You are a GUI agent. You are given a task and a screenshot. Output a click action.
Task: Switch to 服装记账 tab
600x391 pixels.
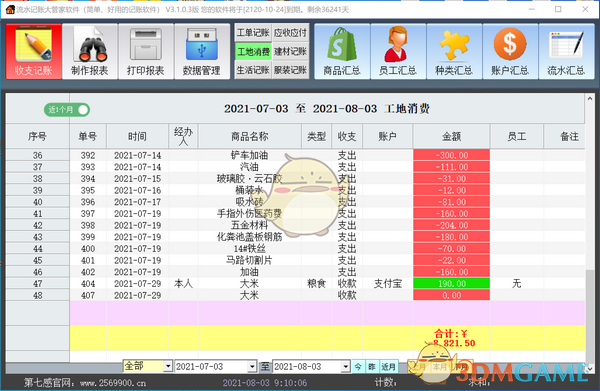click(x=290, y=70)
